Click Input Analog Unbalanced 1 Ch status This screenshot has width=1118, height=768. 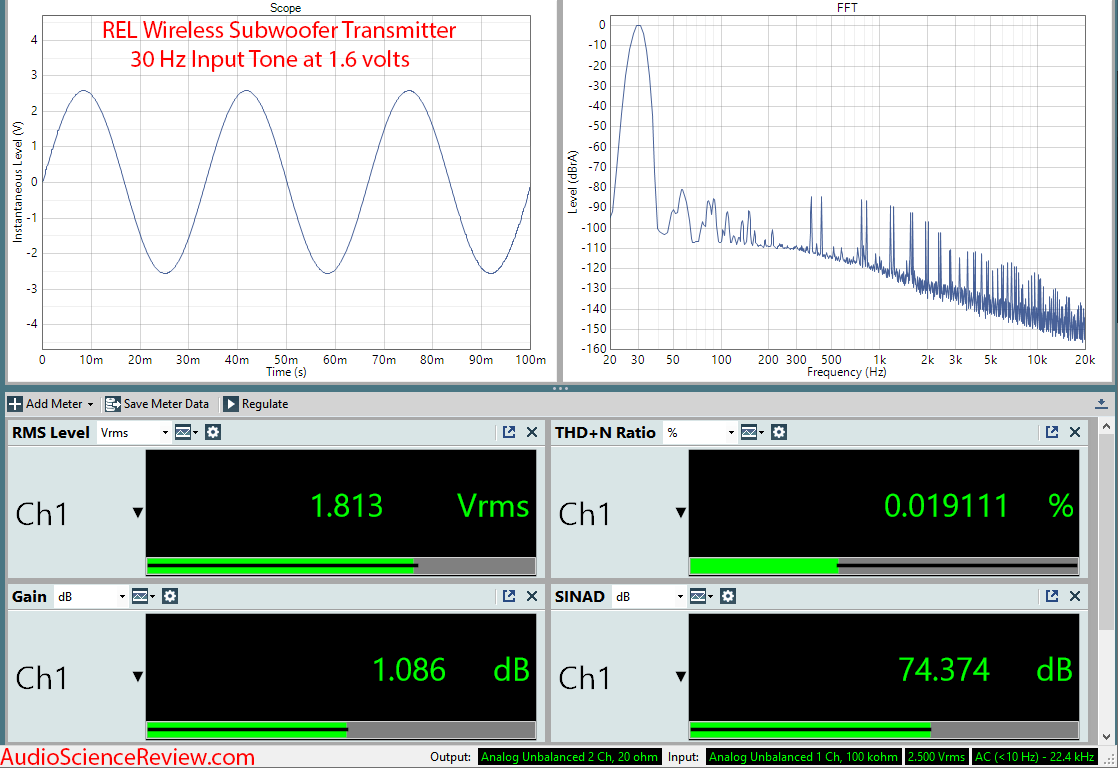click(804, 757)
